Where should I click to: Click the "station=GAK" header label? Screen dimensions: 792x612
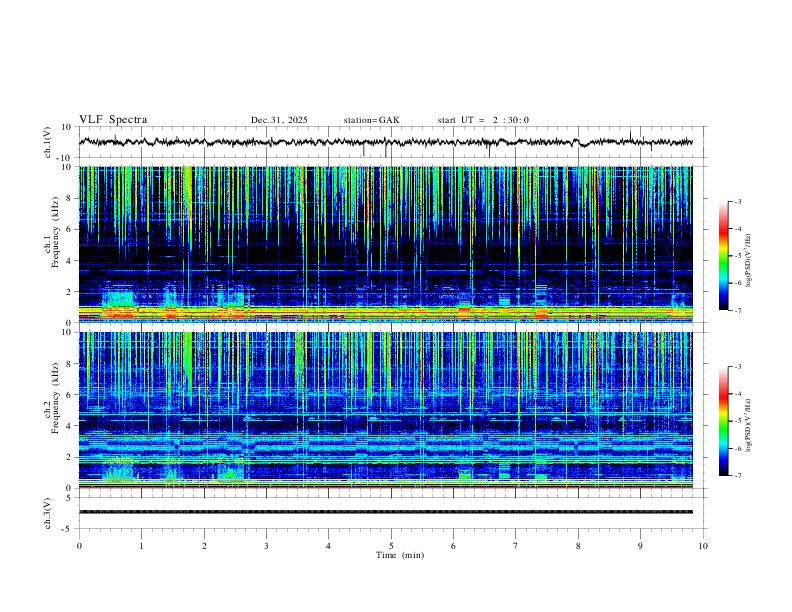point(371,120)
